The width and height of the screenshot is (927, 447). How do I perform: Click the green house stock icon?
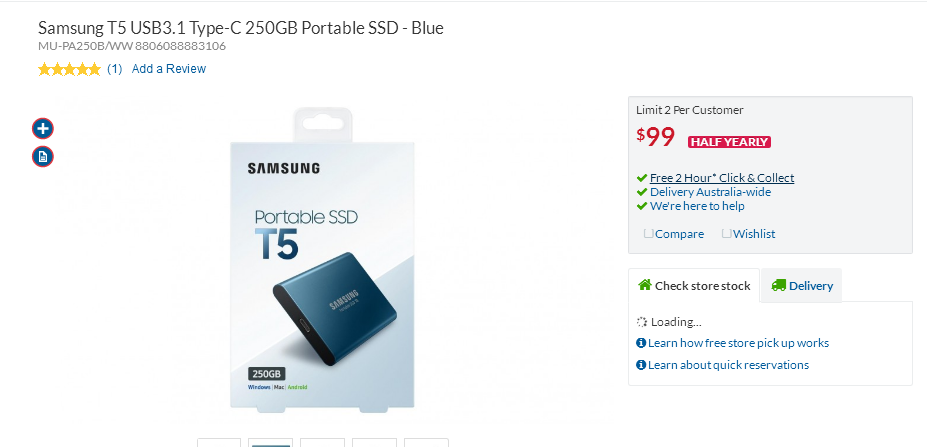pyautogui.click(x=644, y=285)
